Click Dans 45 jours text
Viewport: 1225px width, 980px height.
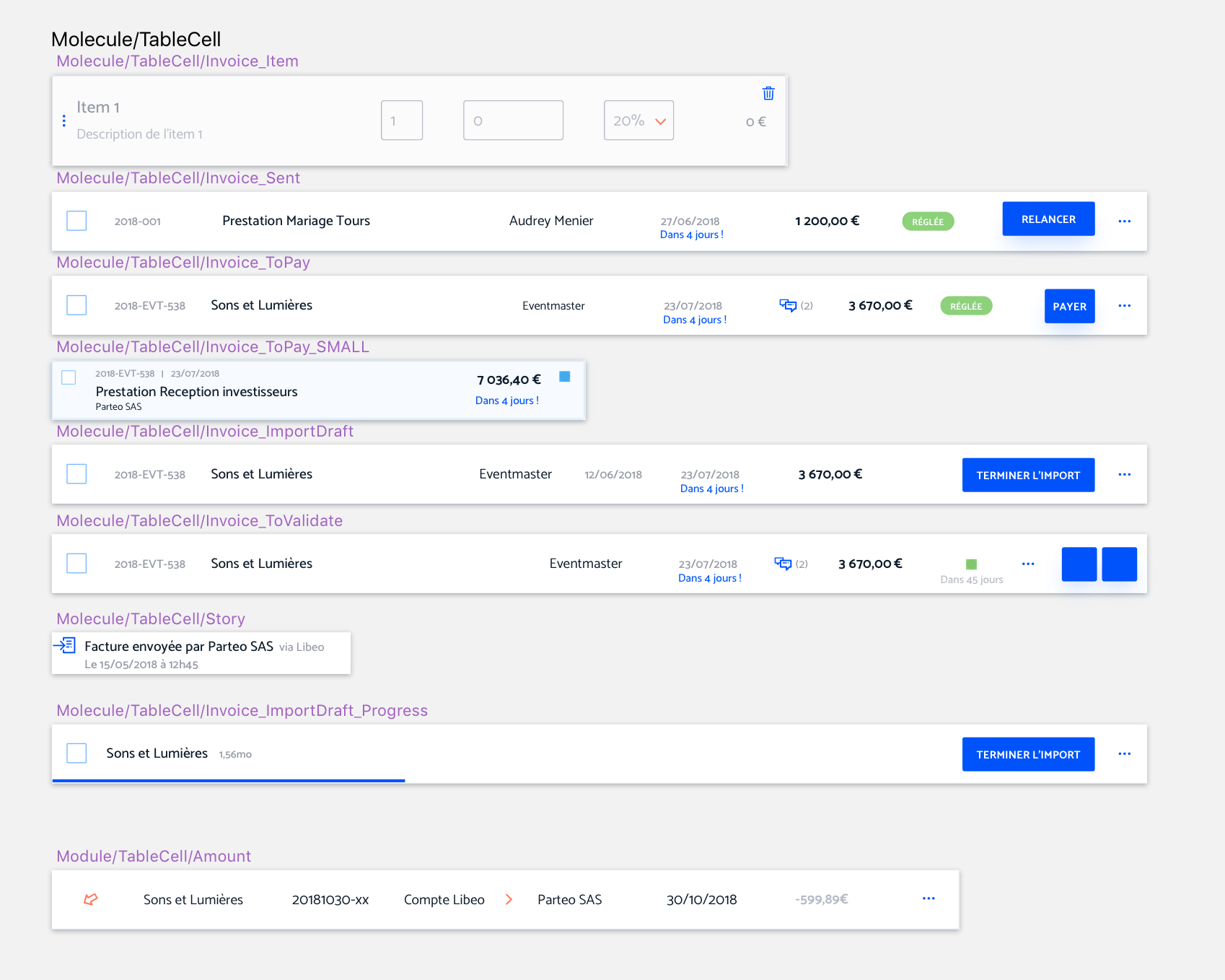[971, 579]
